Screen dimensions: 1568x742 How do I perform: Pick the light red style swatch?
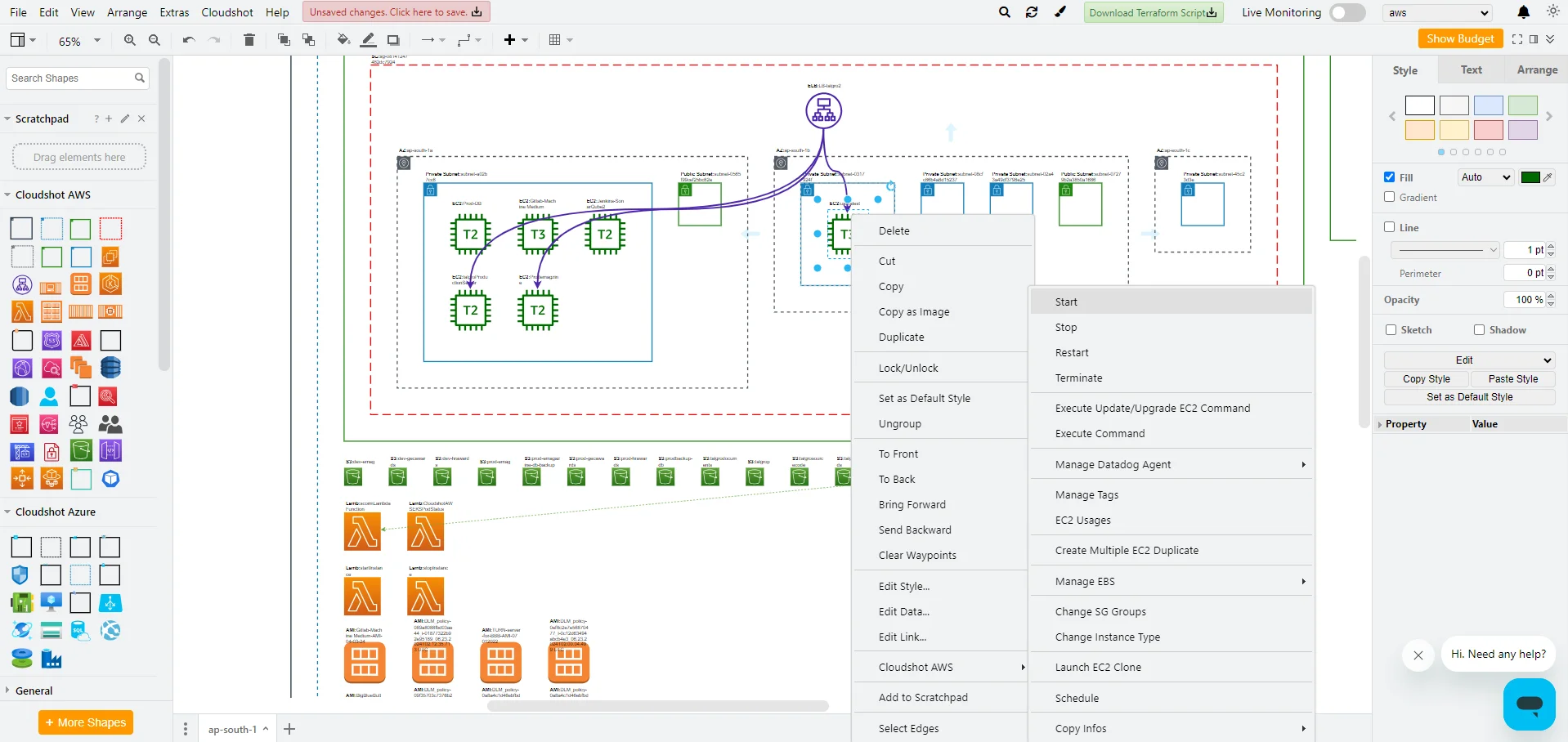(1488, 130)
